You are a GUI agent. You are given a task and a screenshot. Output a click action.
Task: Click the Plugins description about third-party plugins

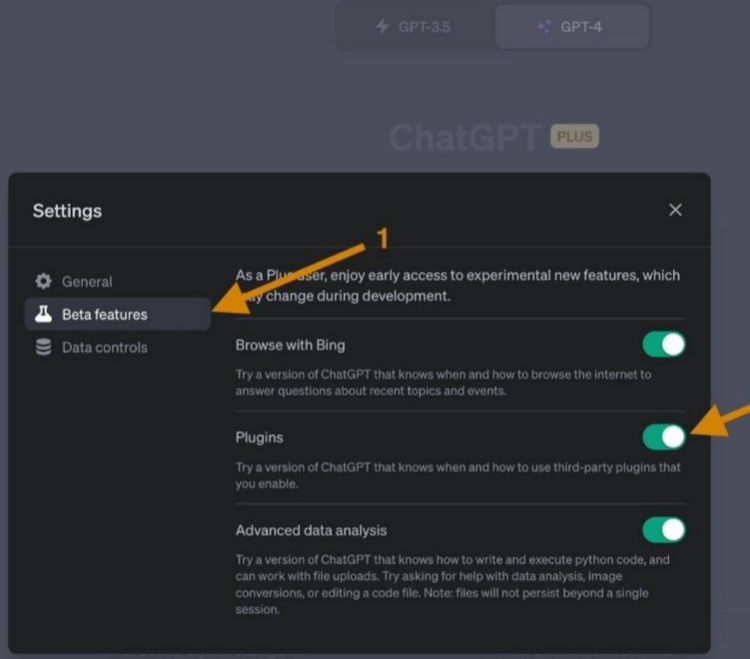[x=458, y=475]
